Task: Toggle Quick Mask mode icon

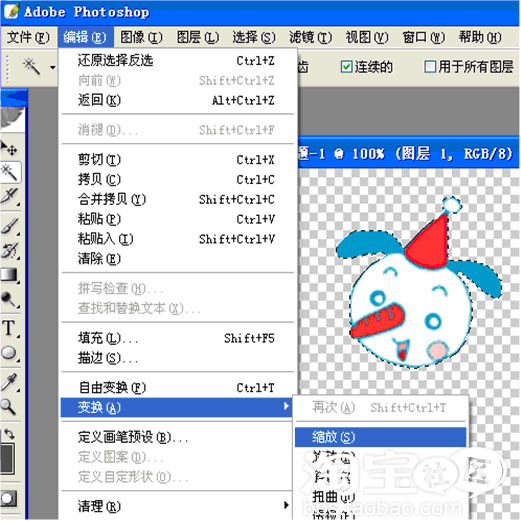Action: [8, 498]
